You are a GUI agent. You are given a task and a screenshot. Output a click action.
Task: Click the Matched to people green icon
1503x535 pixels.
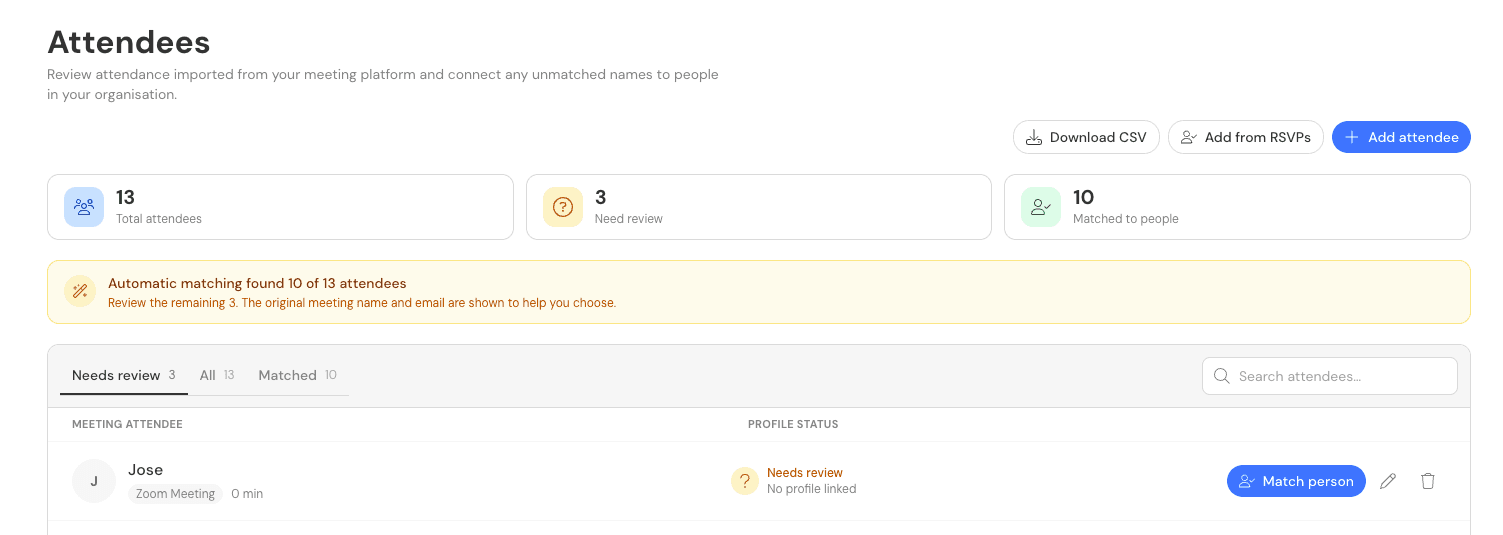pos(1041,207)
